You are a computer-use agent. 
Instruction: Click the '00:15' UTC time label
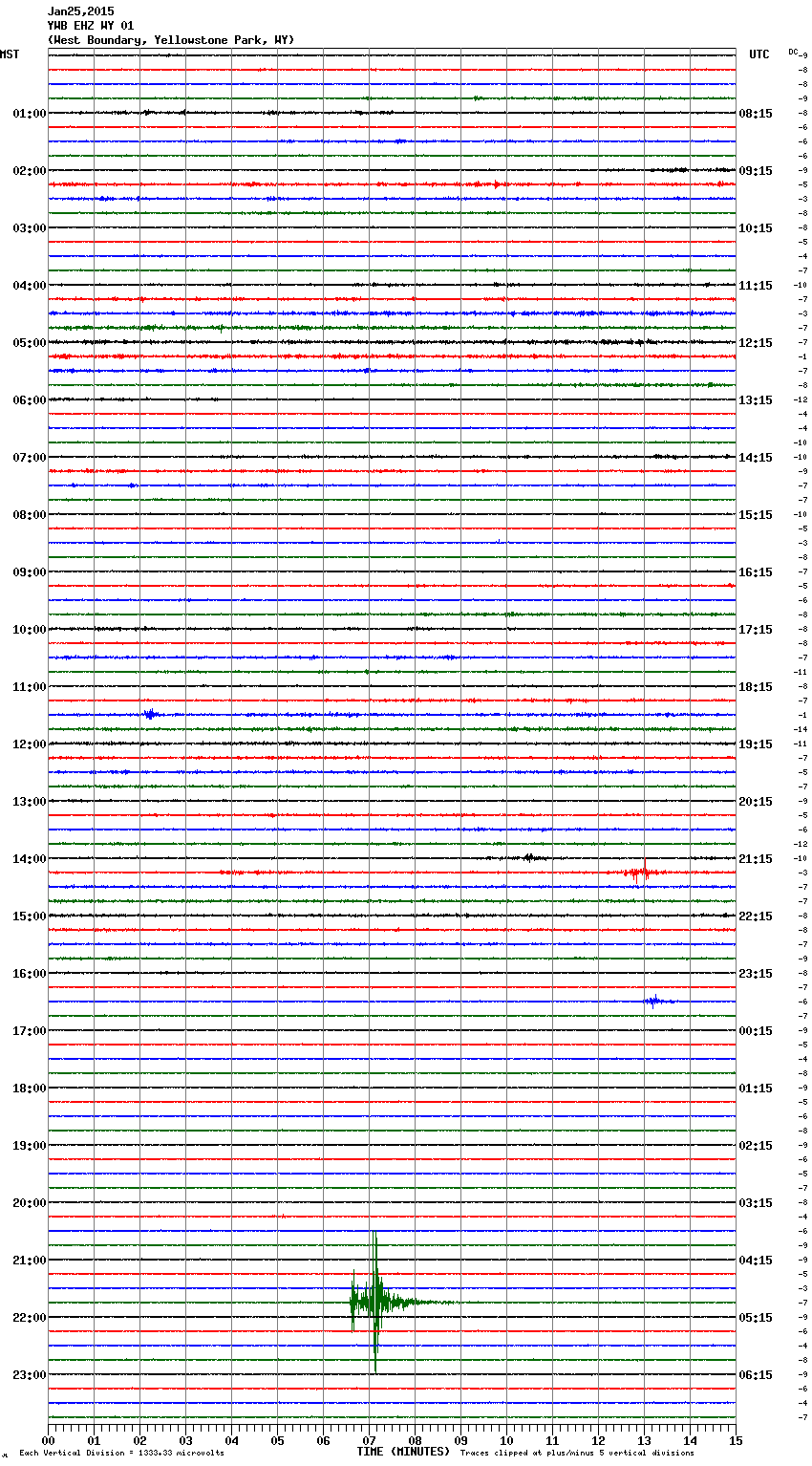click(756, 1031)
